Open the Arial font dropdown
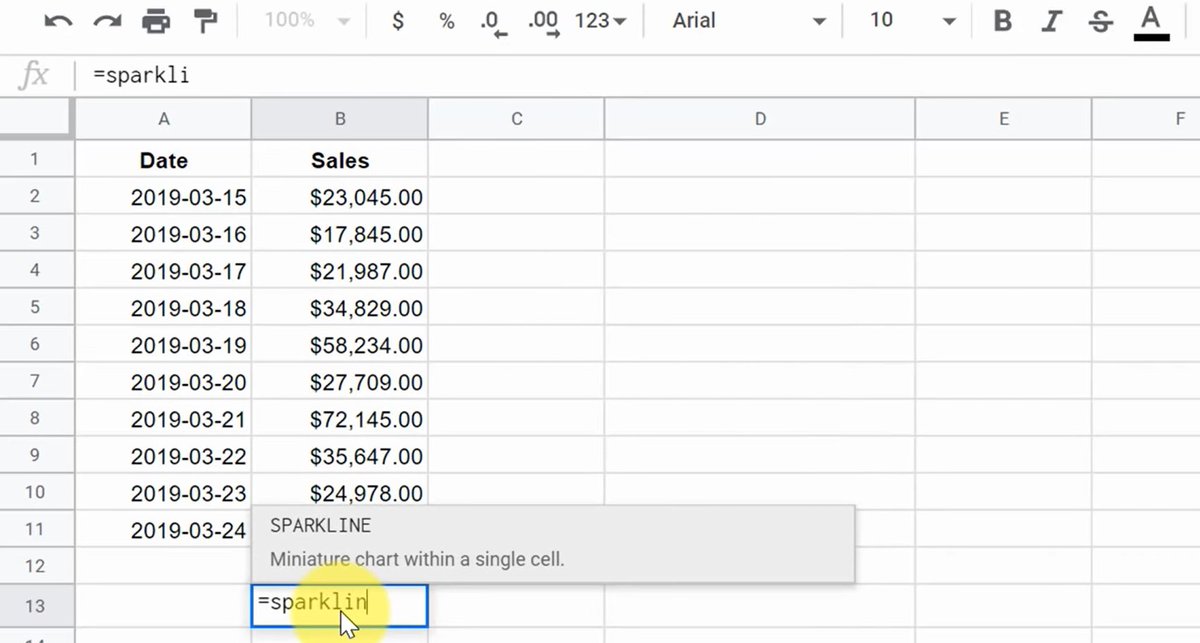1200x643 pixels. [x=749, y=21]
